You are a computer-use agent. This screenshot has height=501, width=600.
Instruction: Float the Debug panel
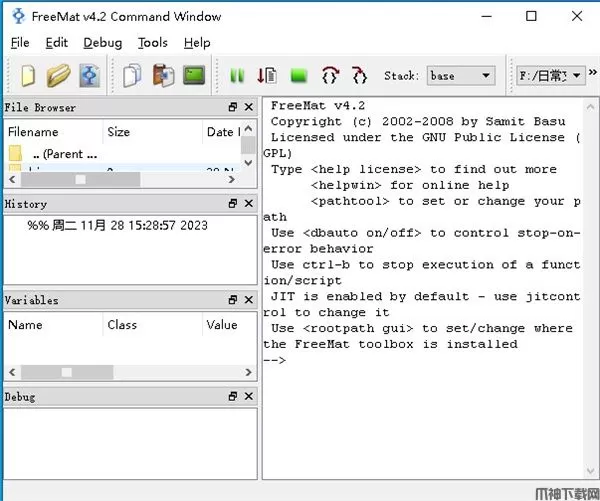pos(233,396)
